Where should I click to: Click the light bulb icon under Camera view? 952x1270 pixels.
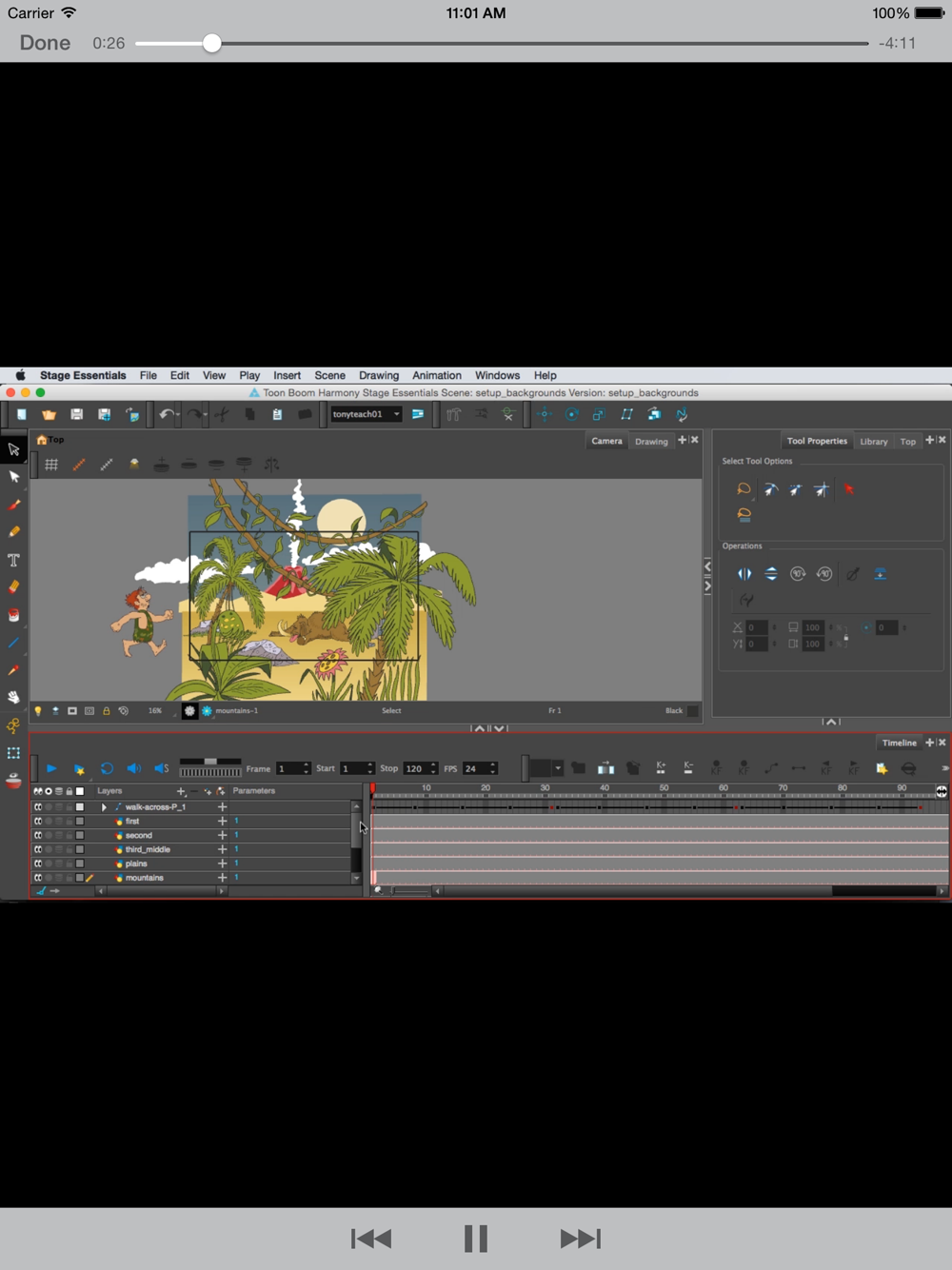[x=38, y=711]
